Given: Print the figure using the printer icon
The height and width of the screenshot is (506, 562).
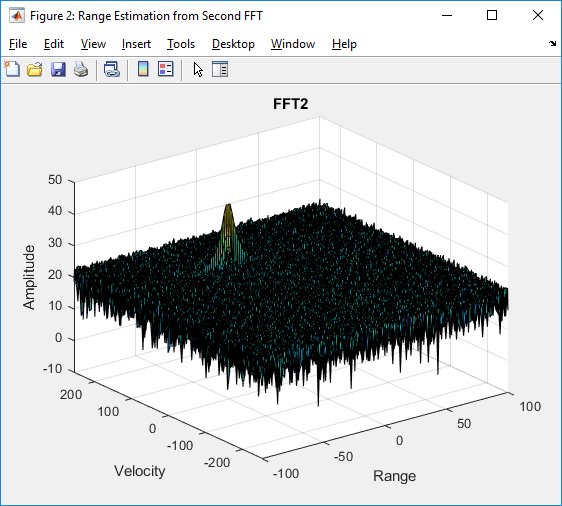Looking at the screenshot, I should 81,69.
